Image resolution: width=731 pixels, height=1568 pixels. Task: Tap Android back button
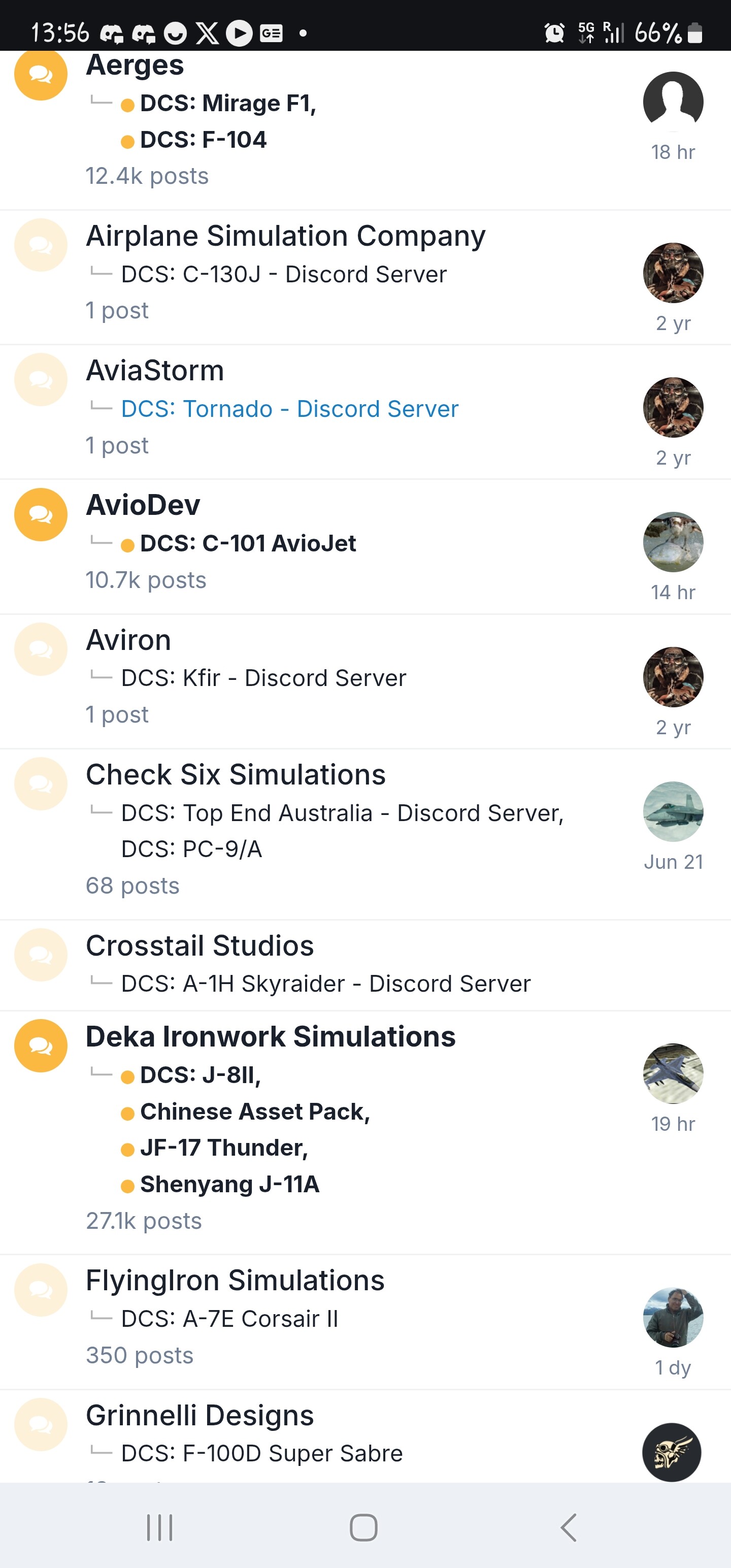click(569, 1528)
